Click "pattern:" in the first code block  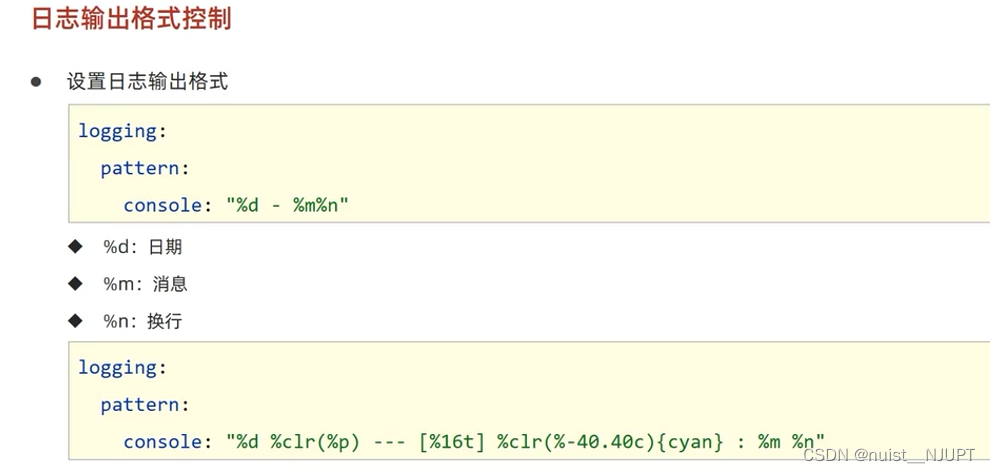(x=145, y=168)
